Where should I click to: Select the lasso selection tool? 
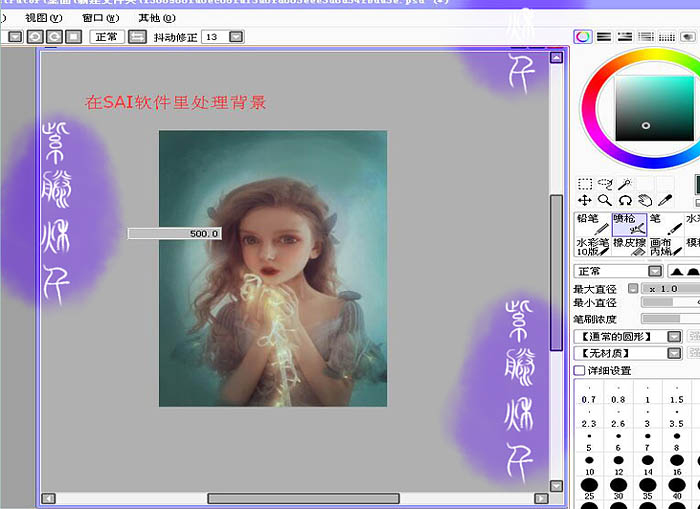[x=605, y=184]
